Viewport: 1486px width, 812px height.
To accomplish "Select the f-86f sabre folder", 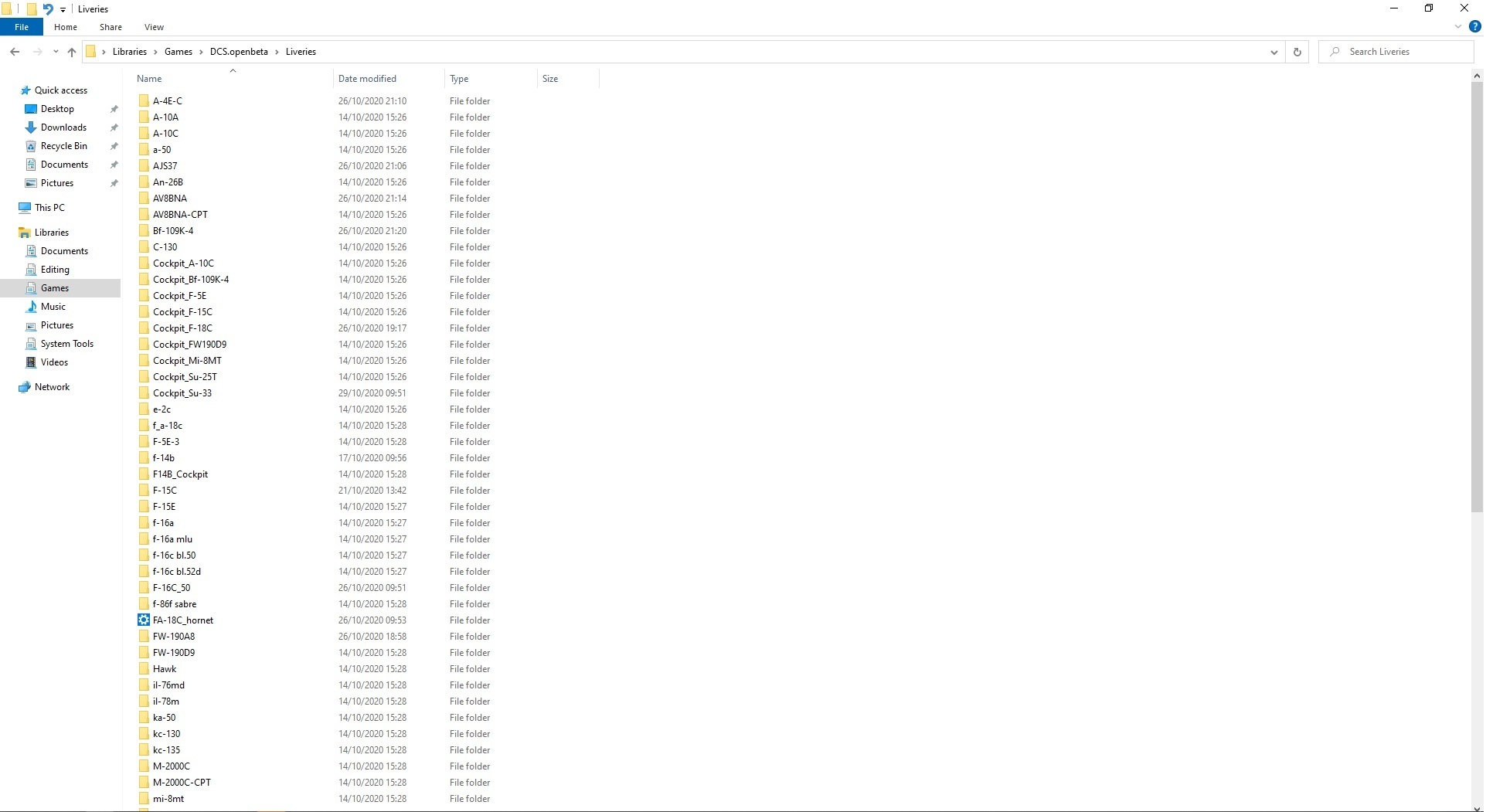I will pyautogui.click(x=175, y=604).
